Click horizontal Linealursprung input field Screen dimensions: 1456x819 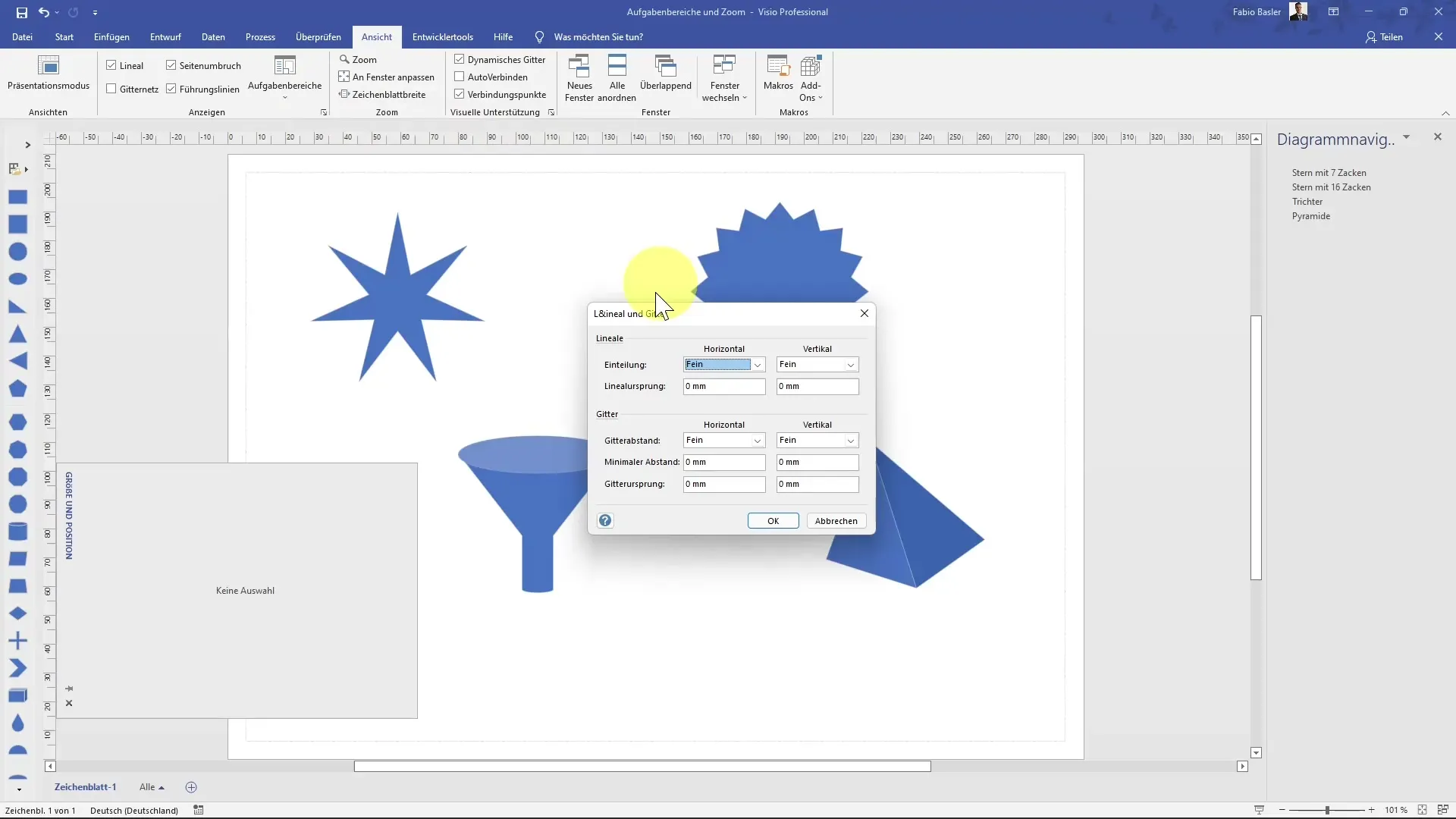tap(724, 386)
